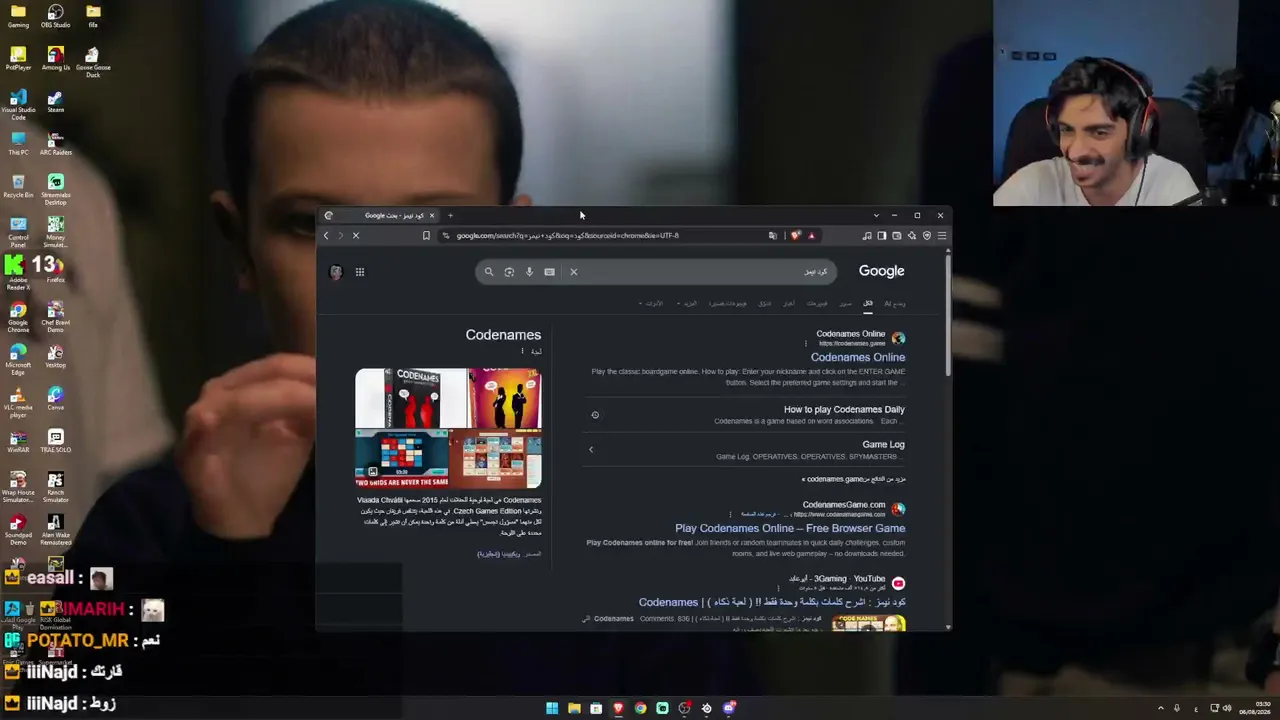Launch PotPlayer desktop shortcut
This screenshot has width=1280, height=720.
18,58
